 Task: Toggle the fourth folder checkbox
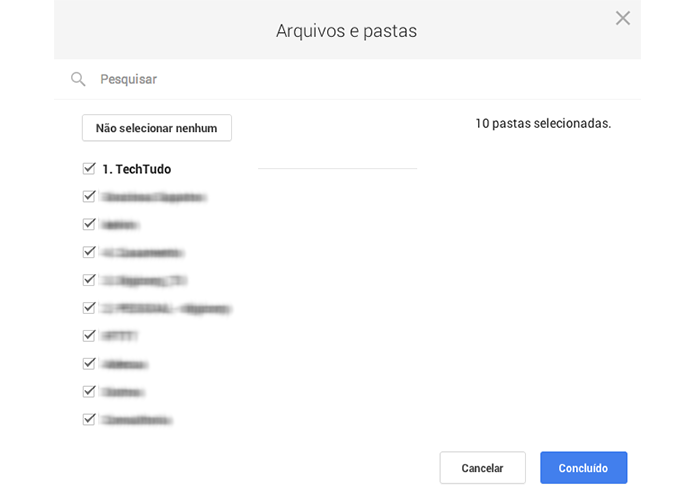click(x=89, y=252)
